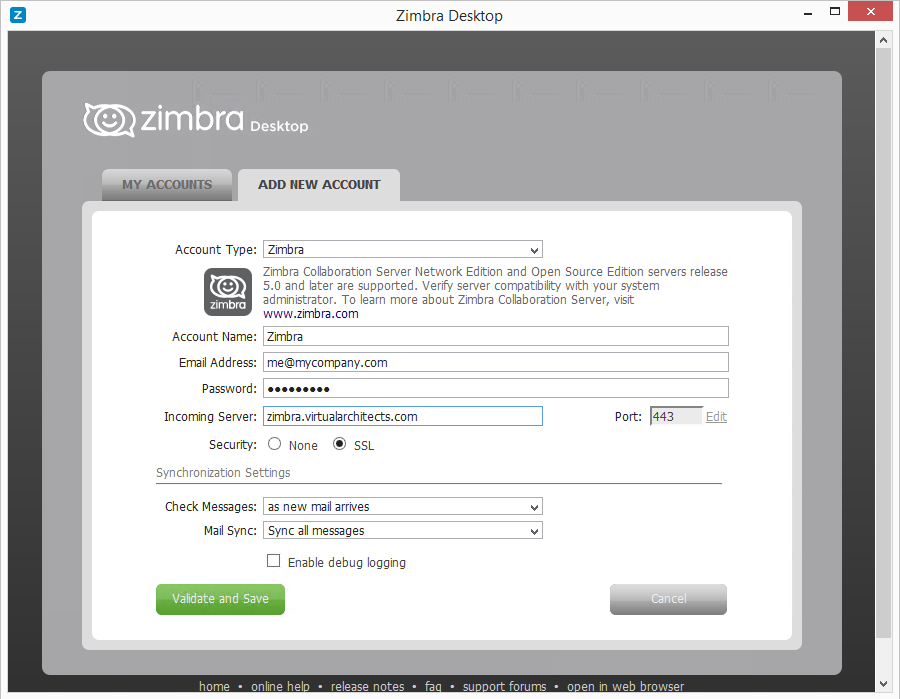Viewport: 900px width, 699px height.
Task: Switch to the My Accounts tab
Action: (x=167, y=185)
